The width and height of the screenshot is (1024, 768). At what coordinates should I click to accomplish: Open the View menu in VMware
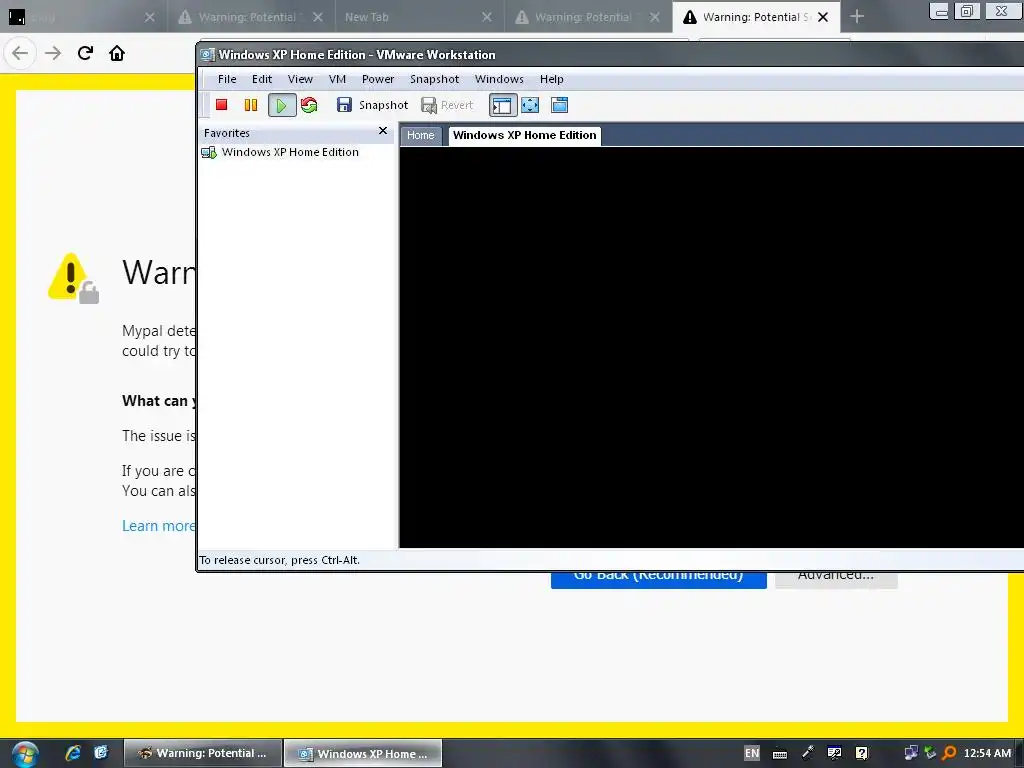(300, 79)
